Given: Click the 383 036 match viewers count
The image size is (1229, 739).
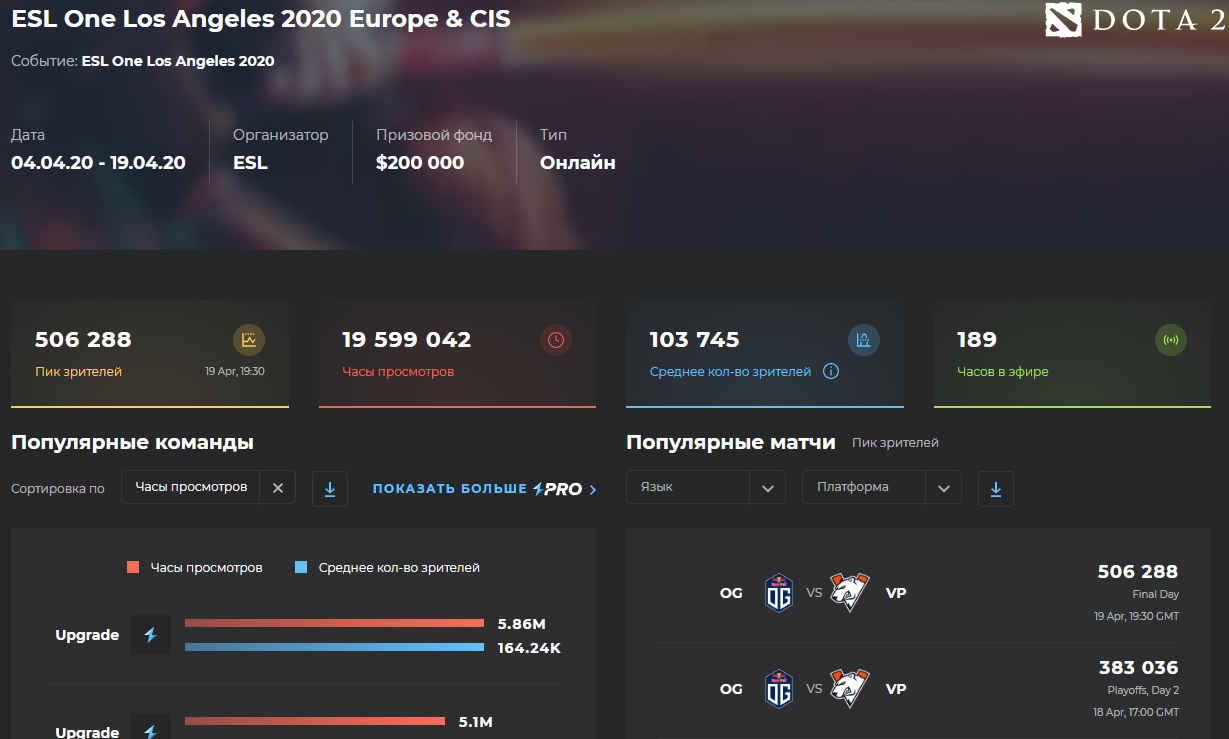Looking at the screenshot, I should coord(1138,667).
